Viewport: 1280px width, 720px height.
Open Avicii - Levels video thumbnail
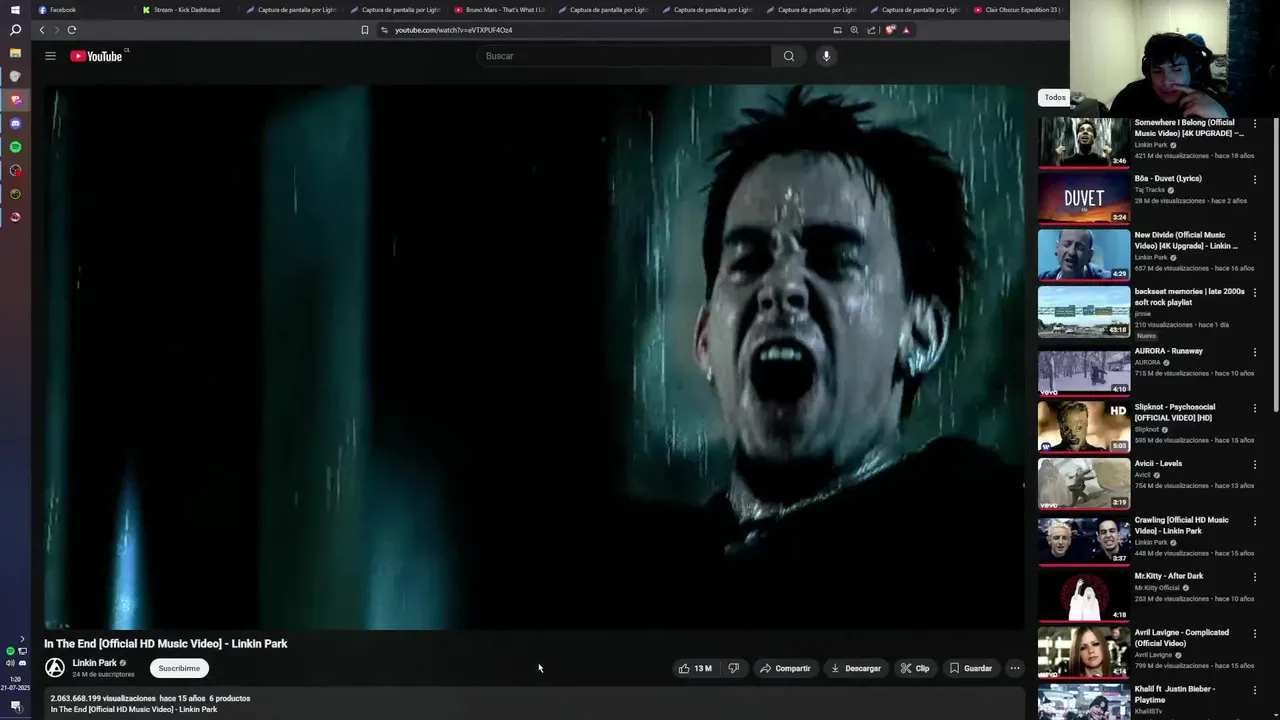1084,484
